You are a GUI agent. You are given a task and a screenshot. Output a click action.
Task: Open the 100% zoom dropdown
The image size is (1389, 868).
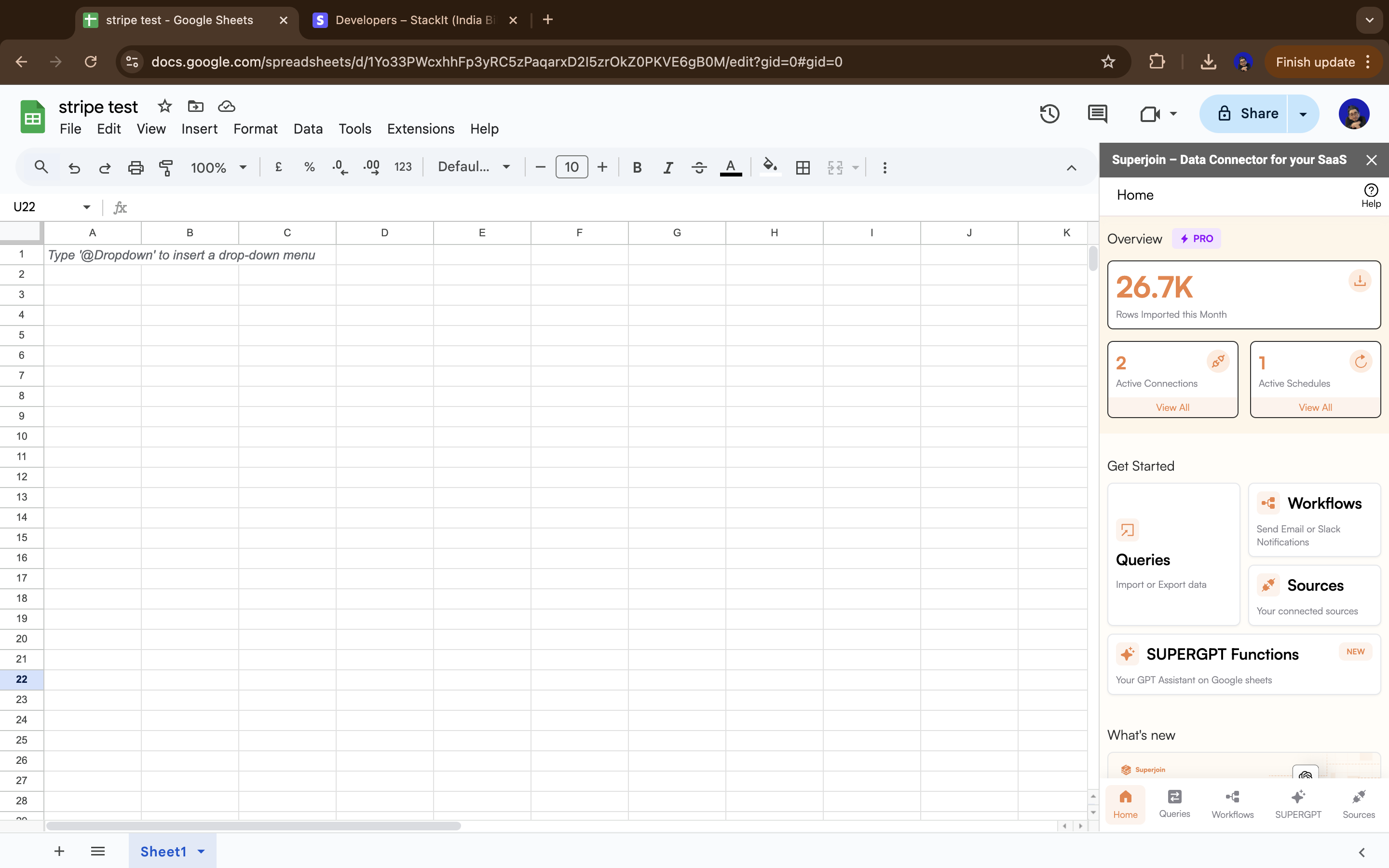point(218,168)
